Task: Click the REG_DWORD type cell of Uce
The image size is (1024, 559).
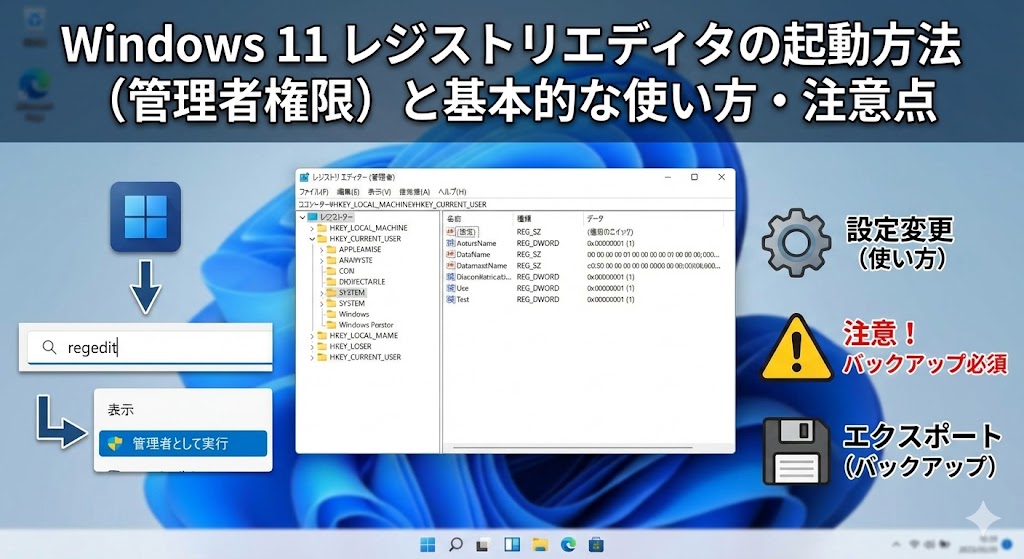Action: [x=537, y=288]
